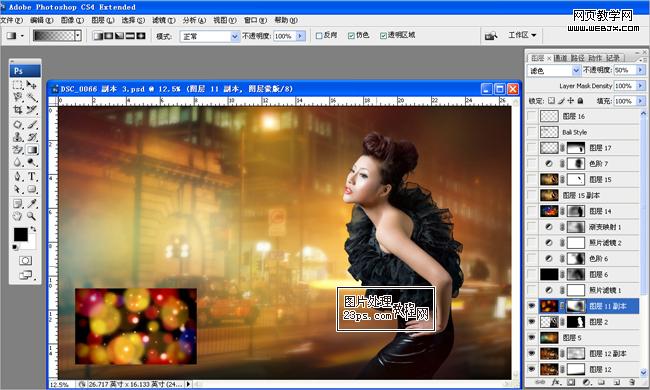Choose the diamond gradient type
This screenshot has width=650, height=390.
pos(141,36)
